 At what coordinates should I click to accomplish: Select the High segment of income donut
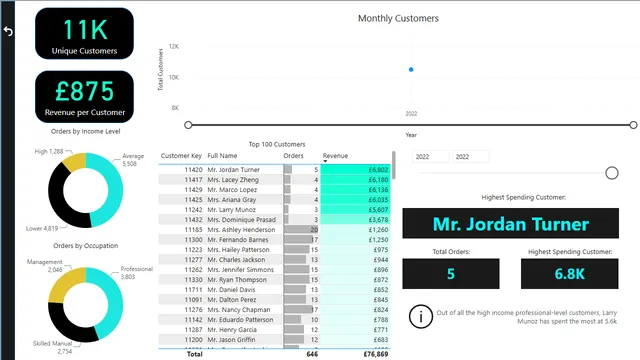75,161
